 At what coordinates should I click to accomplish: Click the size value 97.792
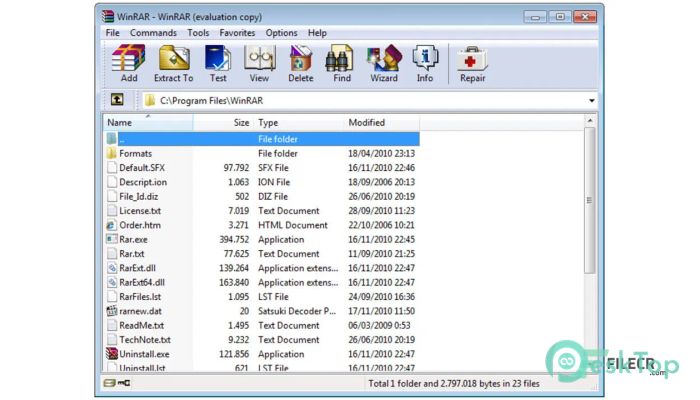pyautogui.click(x=236, y=168)
